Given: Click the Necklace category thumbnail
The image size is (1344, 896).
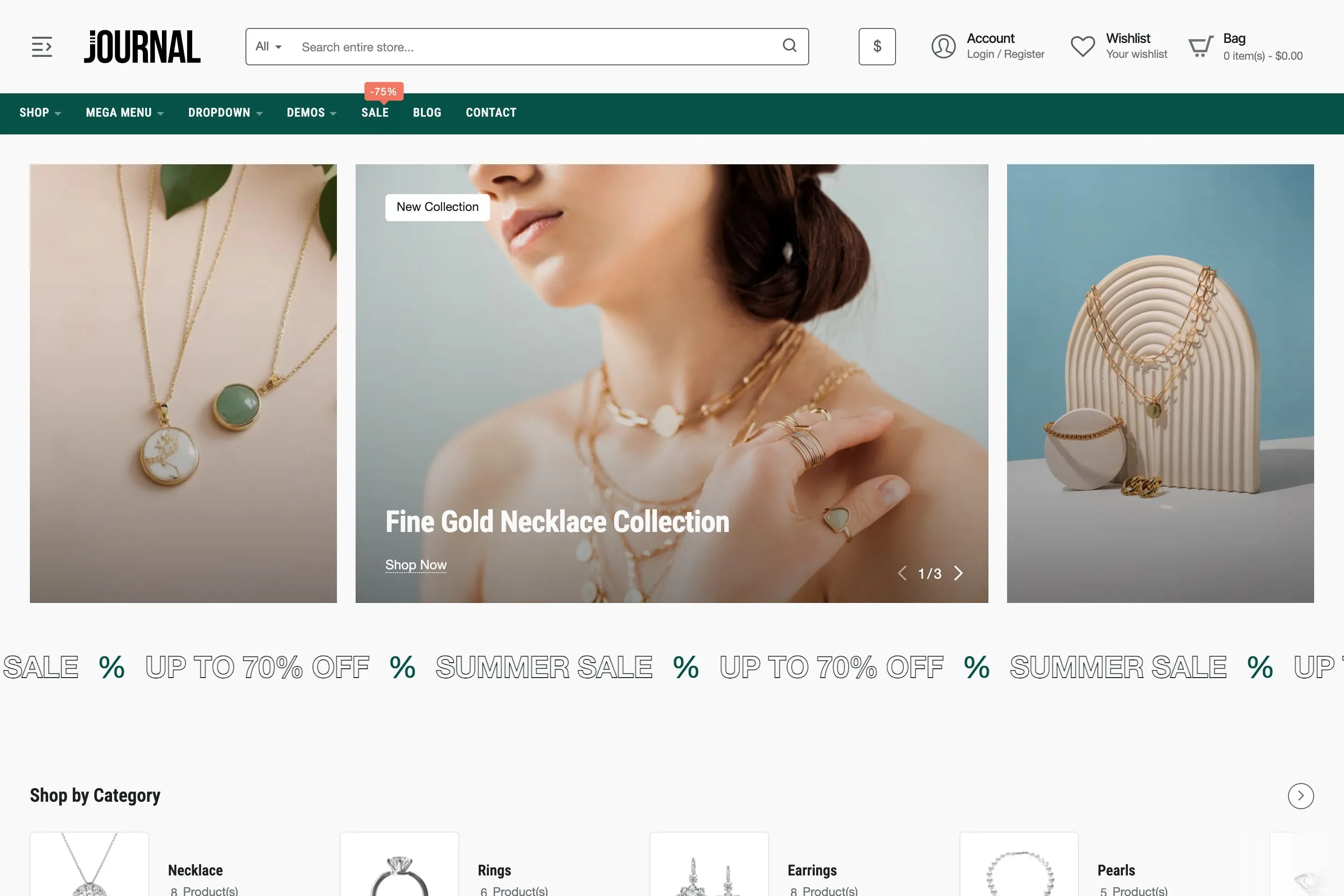Looking at the screenshot, I should click(90, 864).
